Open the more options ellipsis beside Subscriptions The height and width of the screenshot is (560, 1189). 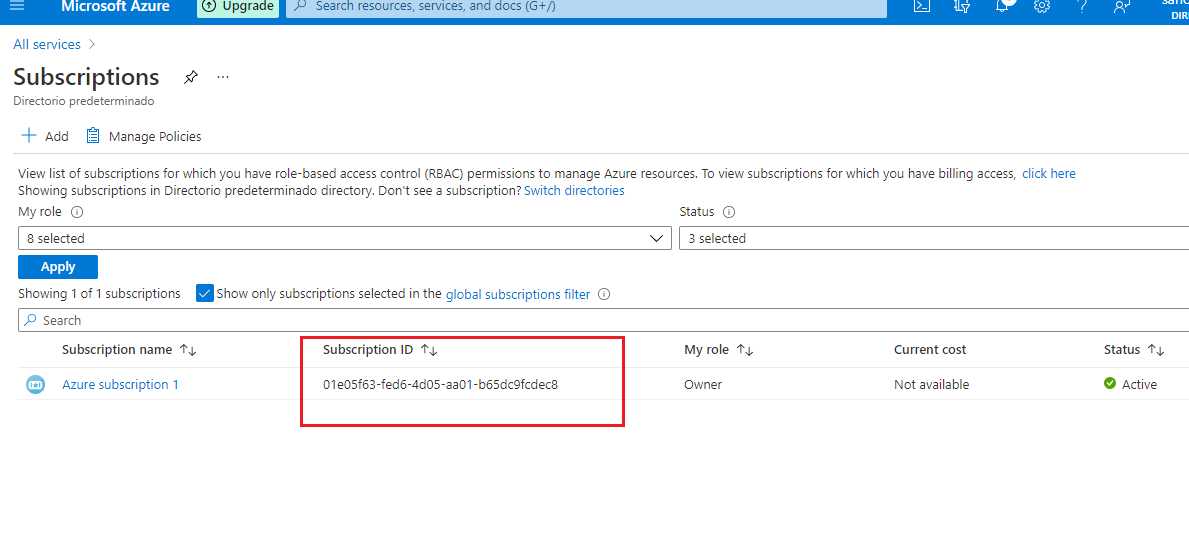click(x=223, y=77)
